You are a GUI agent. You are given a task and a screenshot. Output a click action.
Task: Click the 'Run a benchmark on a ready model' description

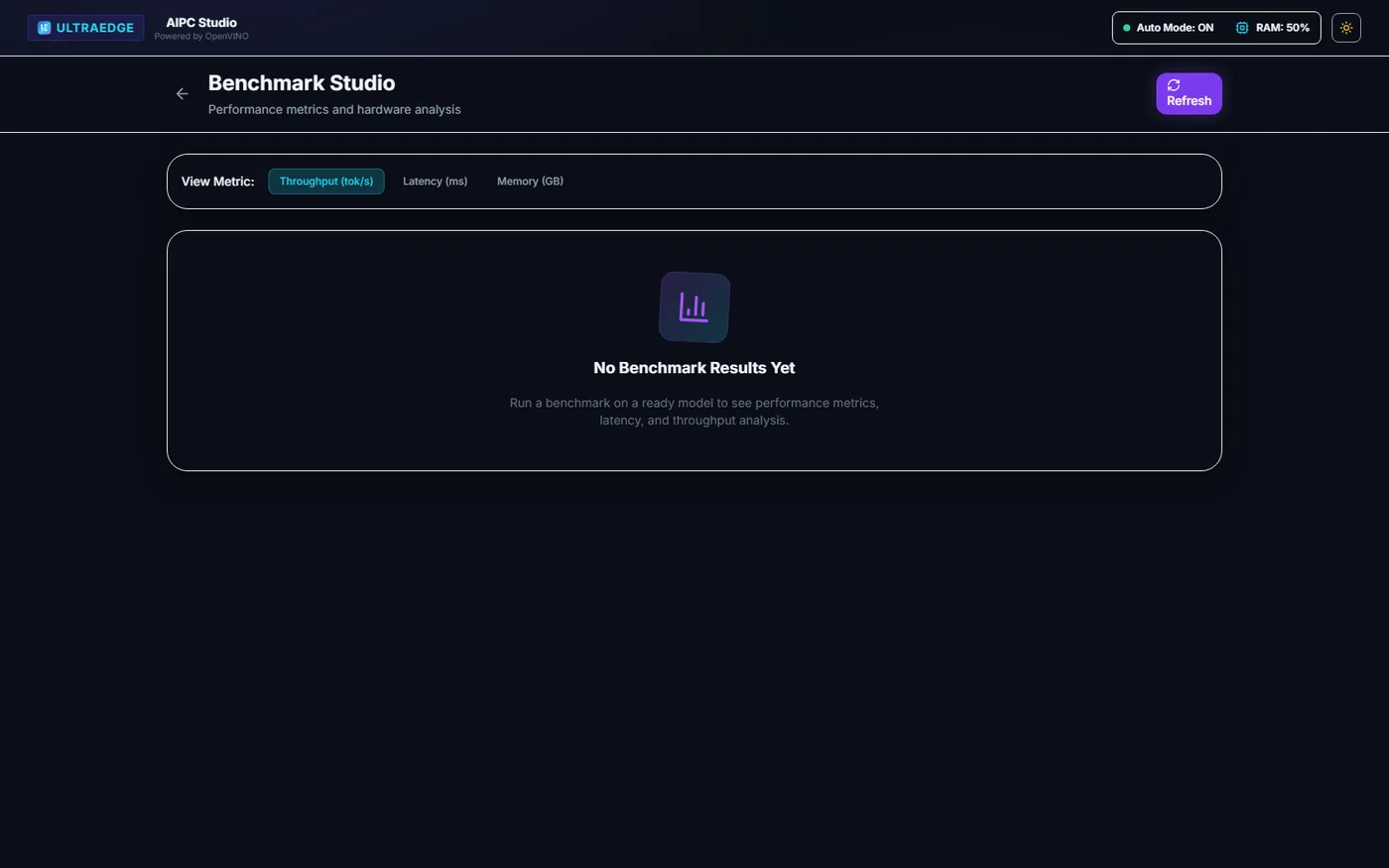pos(694,412)
